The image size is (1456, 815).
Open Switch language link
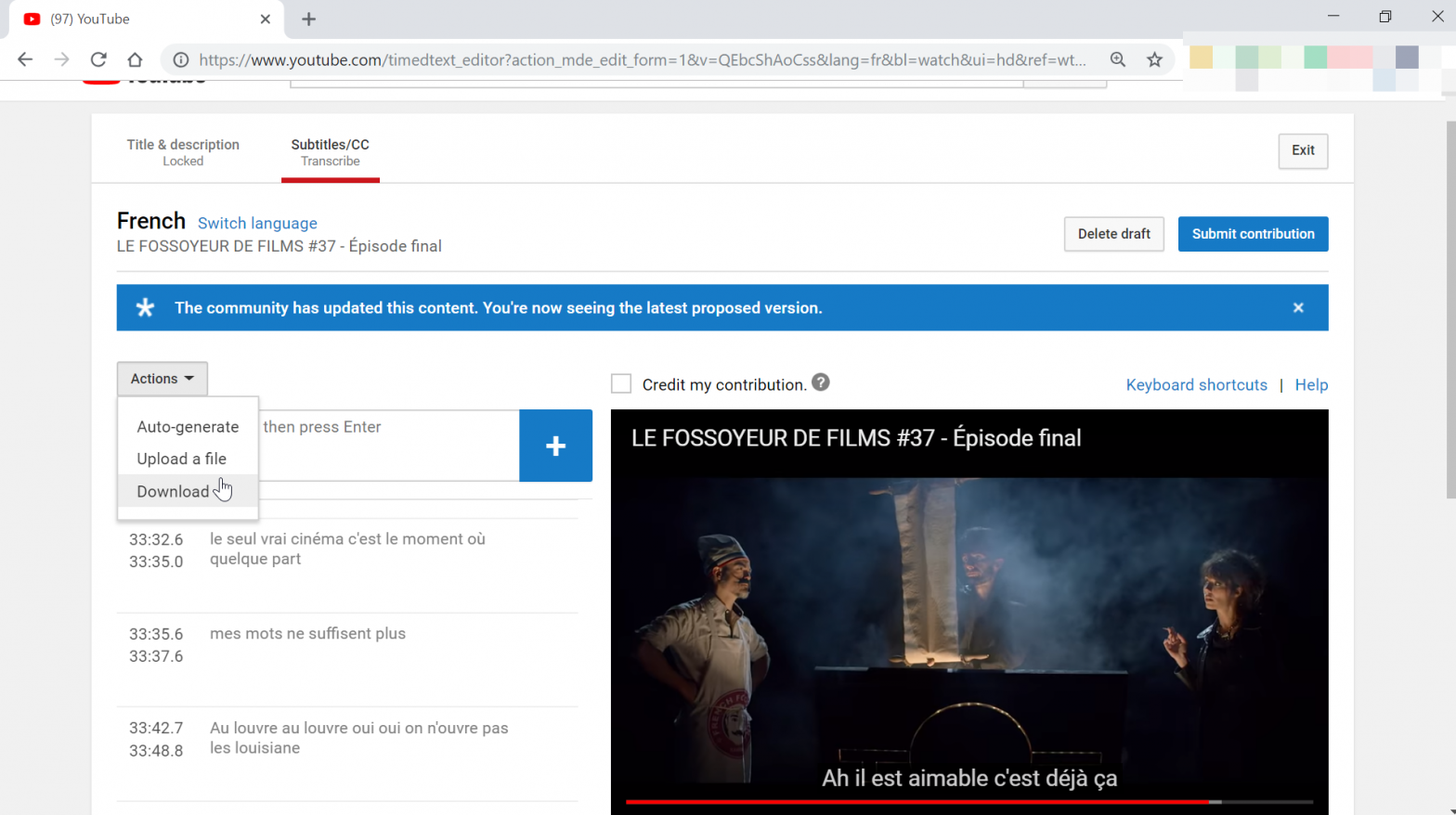click(x=257, y=224)
